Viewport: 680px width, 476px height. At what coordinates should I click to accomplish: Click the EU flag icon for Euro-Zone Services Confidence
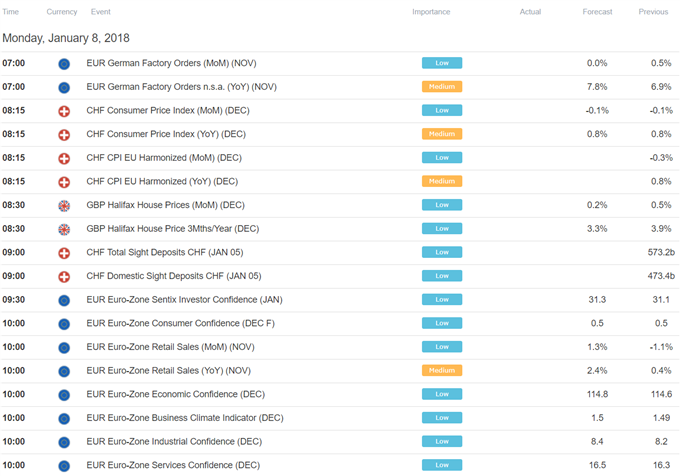[64, 466]
